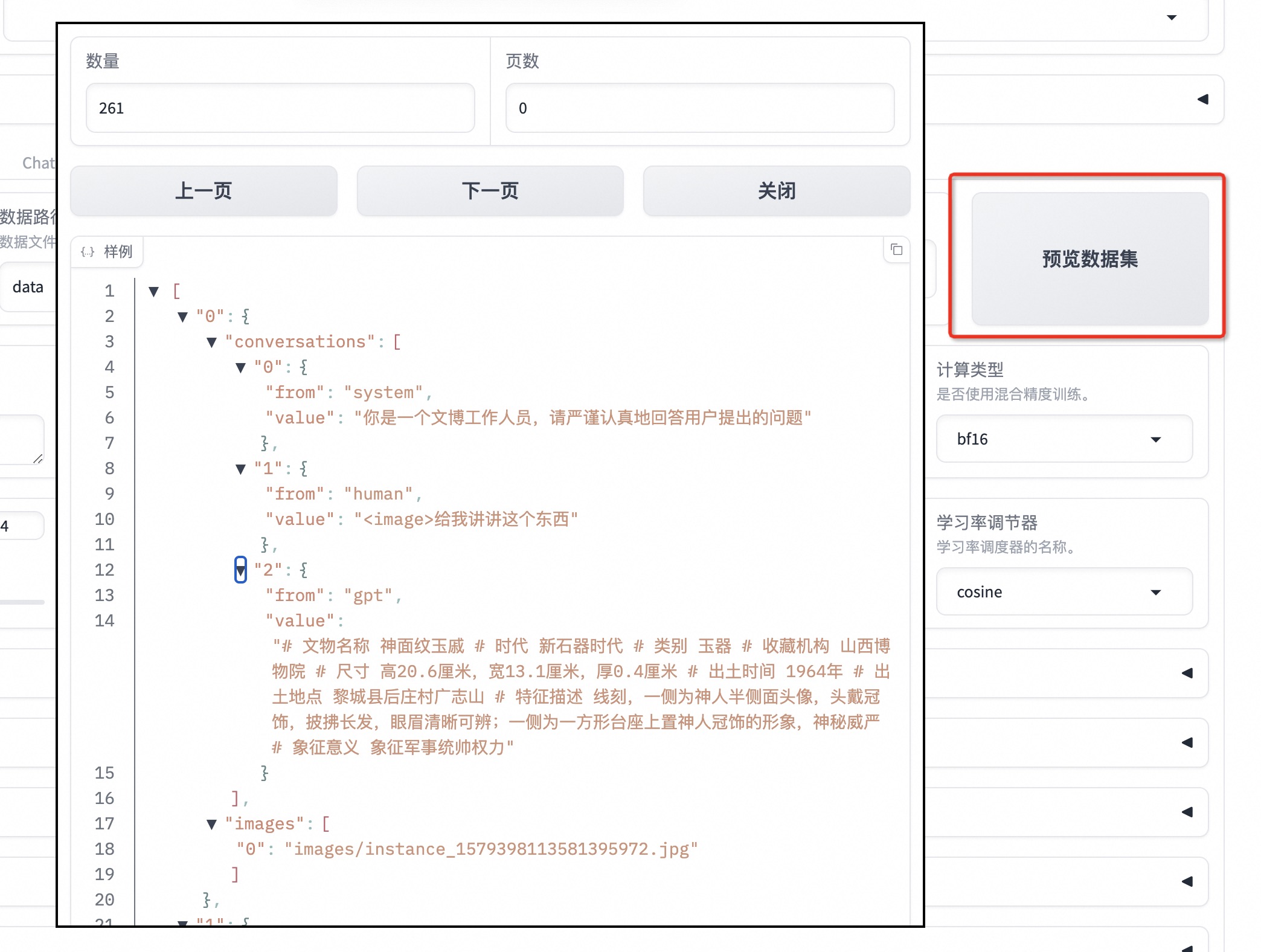Screen dimensions: 1261x952
Task: Click the data directory field on the left
Action: coord(28,287)
